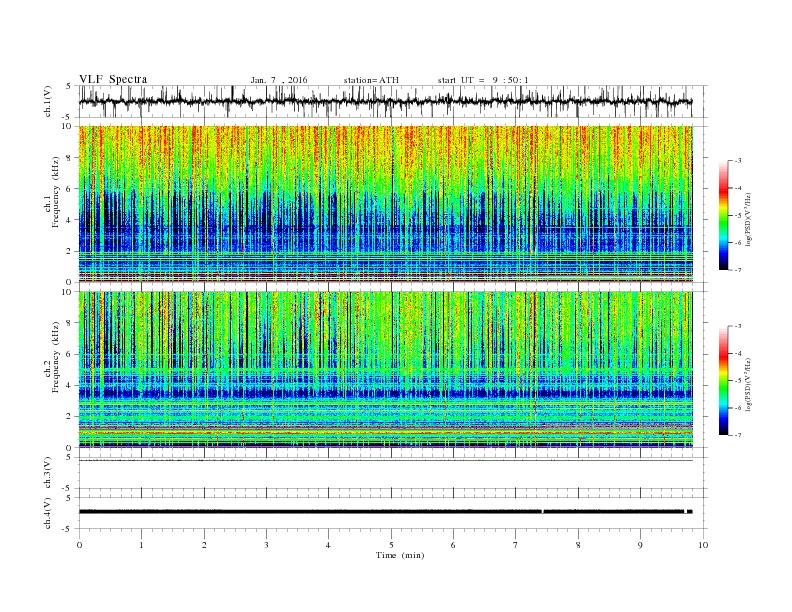792x612 pixels.
Task: Click the "2" kHz tick on ch.2 frequency axis
Action: pyautogui.click(x=70, y=417)
